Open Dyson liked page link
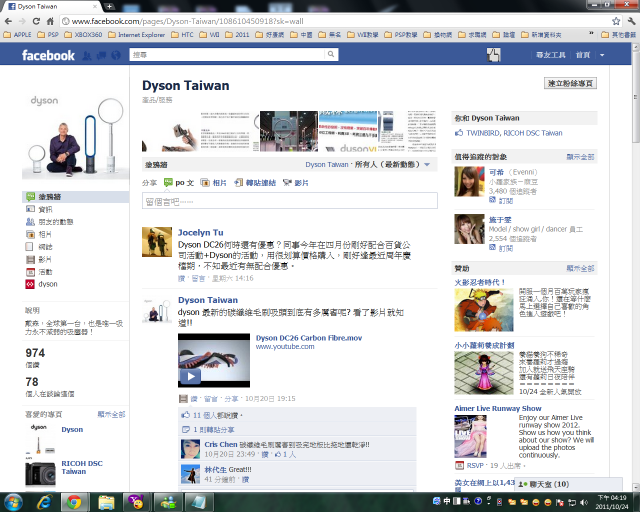 pos(72,430)
